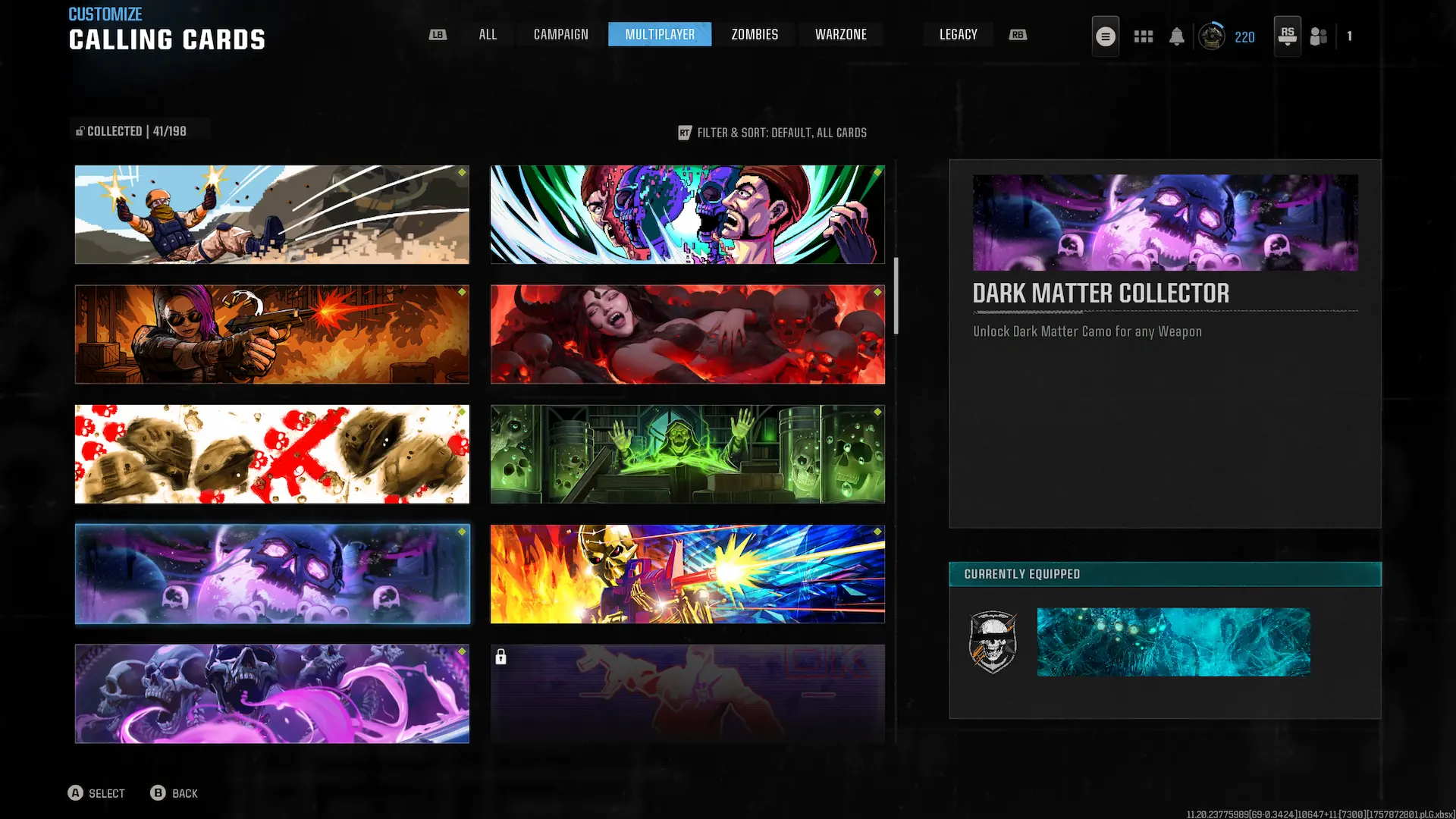This screenshot has width=1456, height=819.
Task: Select the green skeleton wizard calling card
Action: click(687, 454)
